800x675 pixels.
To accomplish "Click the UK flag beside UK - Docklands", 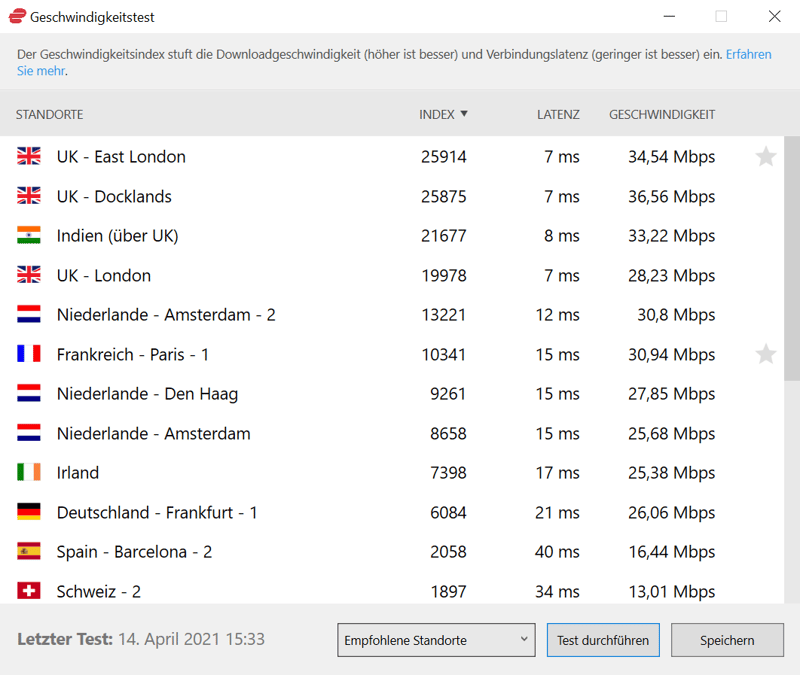I will [29, 196].
